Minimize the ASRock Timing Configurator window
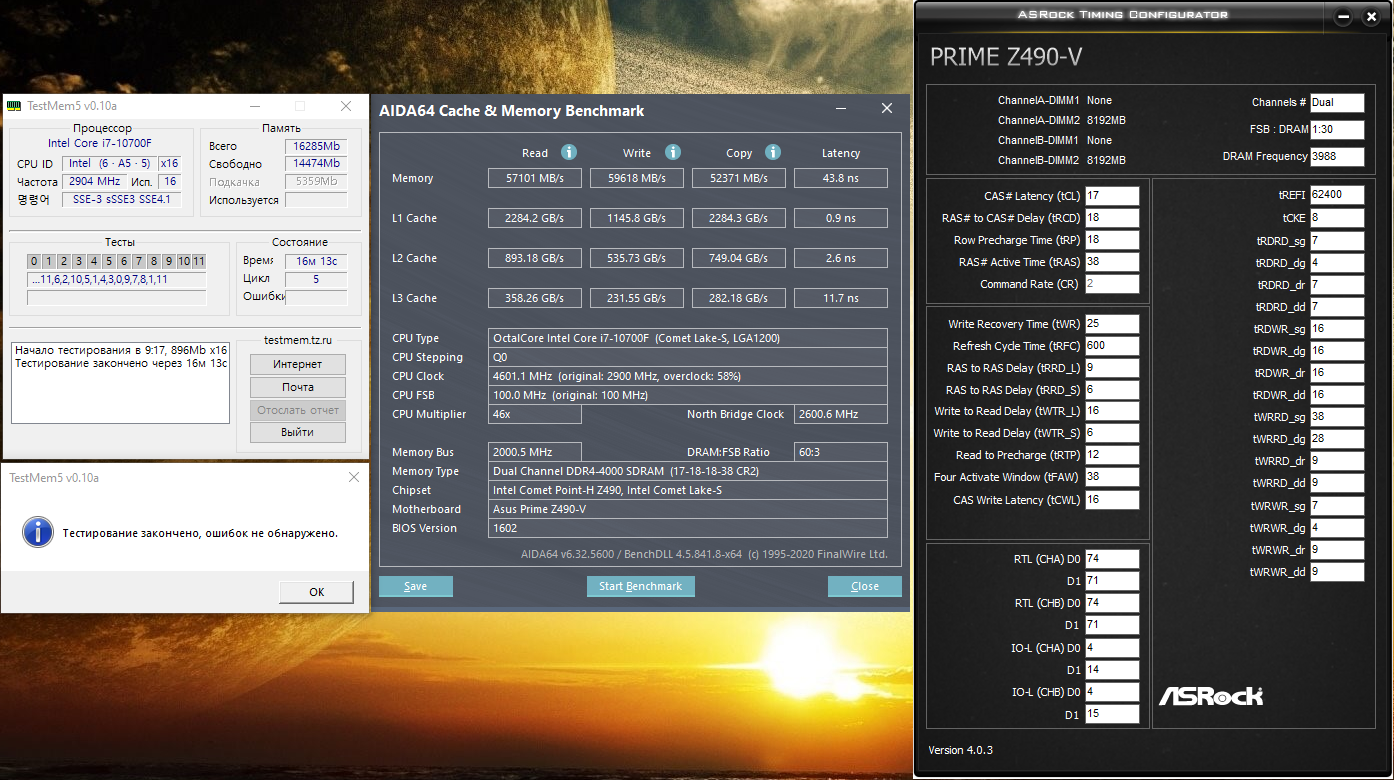 1343,17
